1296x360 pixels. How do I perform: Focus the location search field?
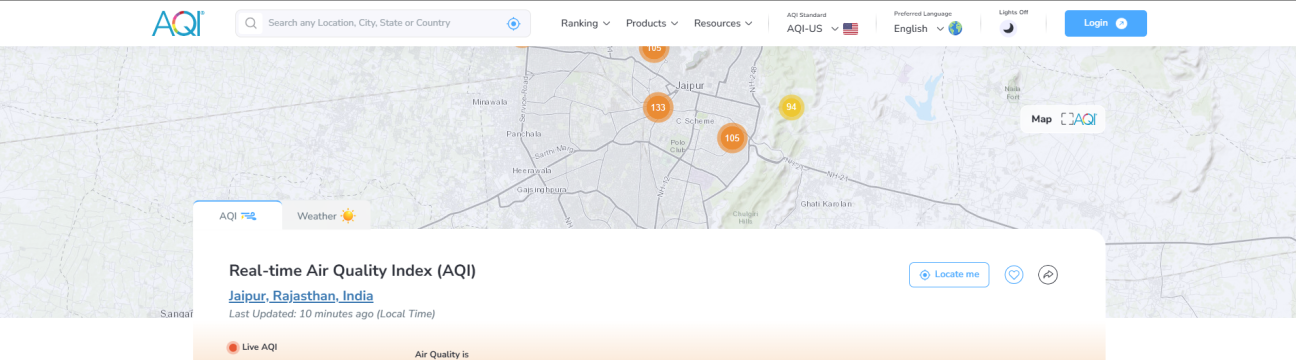[383, 23]
